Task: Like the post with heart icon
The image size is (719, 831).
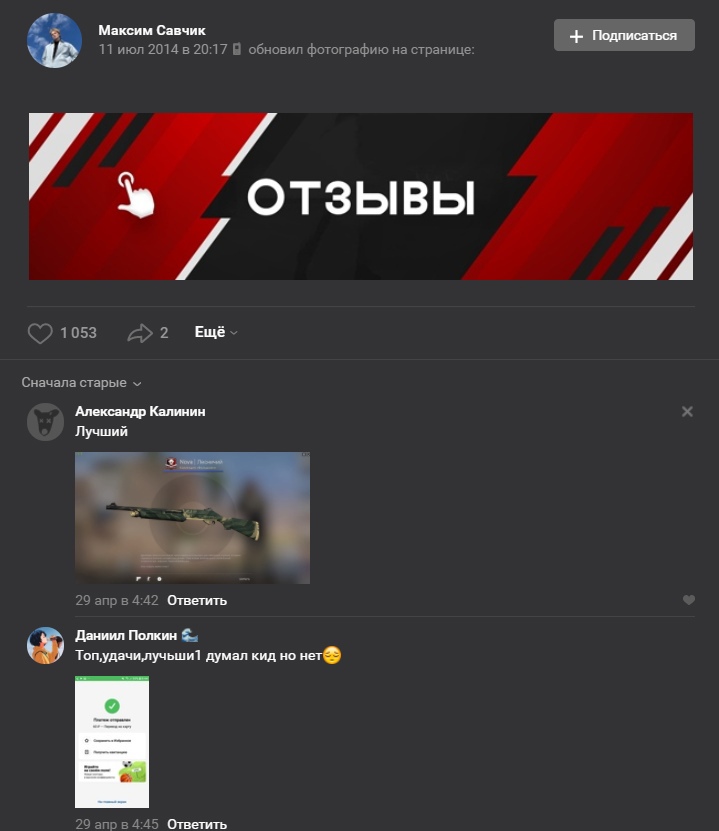Action: pos(40,333)
